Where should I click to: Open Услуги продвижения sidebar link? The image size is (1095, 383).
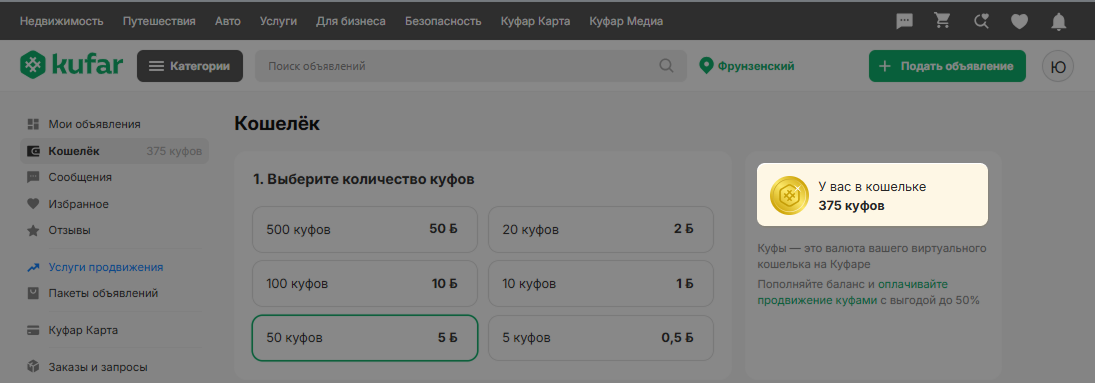[105, 267]
